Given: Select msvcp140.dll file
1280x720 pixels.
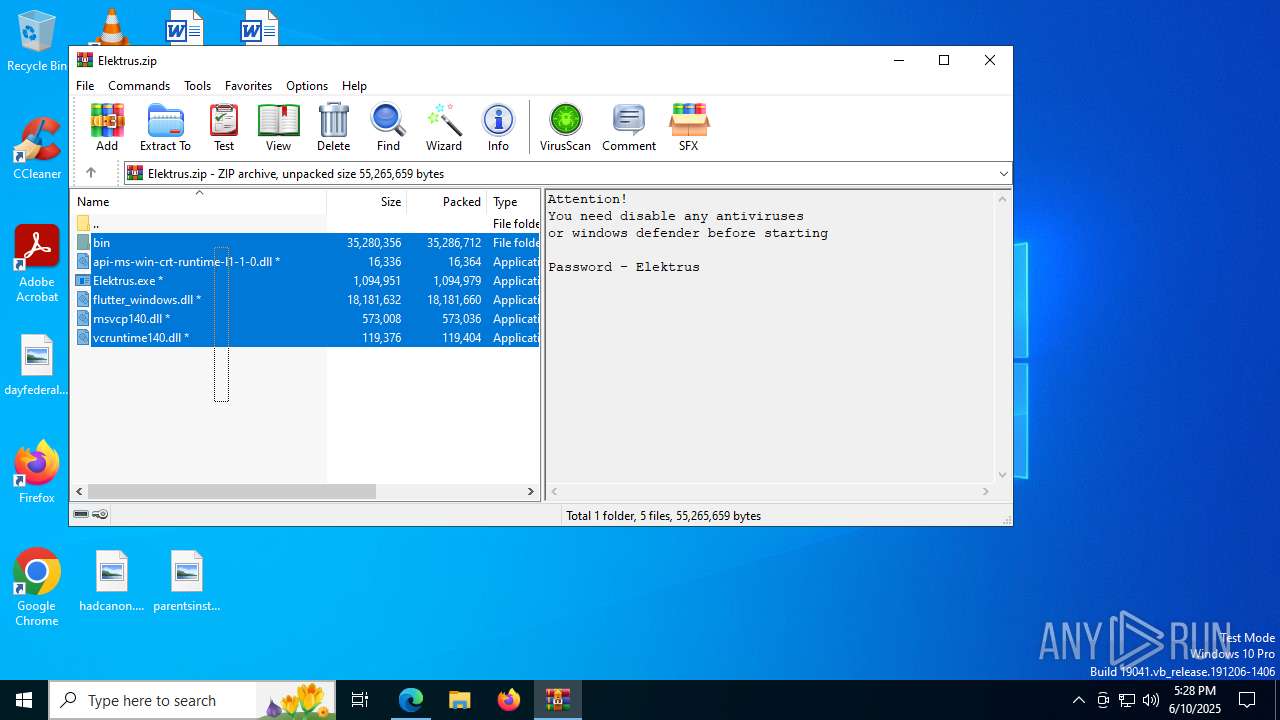Looking at the screenshot, I should 306,318.
